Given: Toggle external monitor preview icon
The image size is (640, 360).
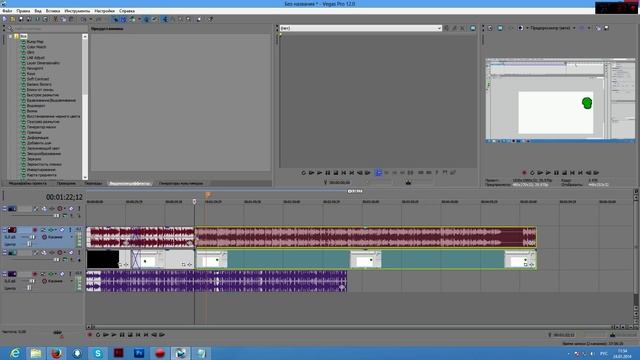Looking at the screenshot, I should coord(500,28).
